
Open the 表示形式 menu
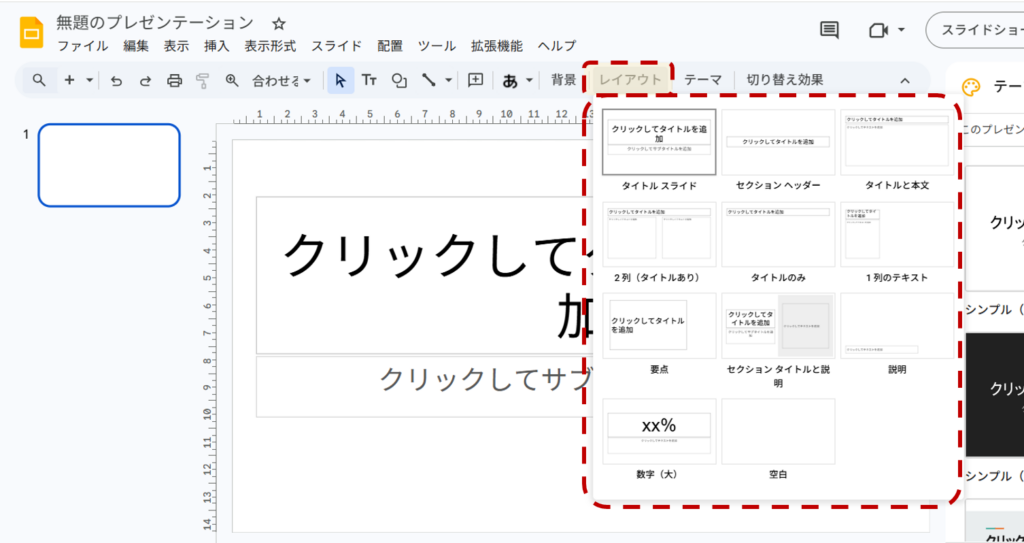[270, 46]
